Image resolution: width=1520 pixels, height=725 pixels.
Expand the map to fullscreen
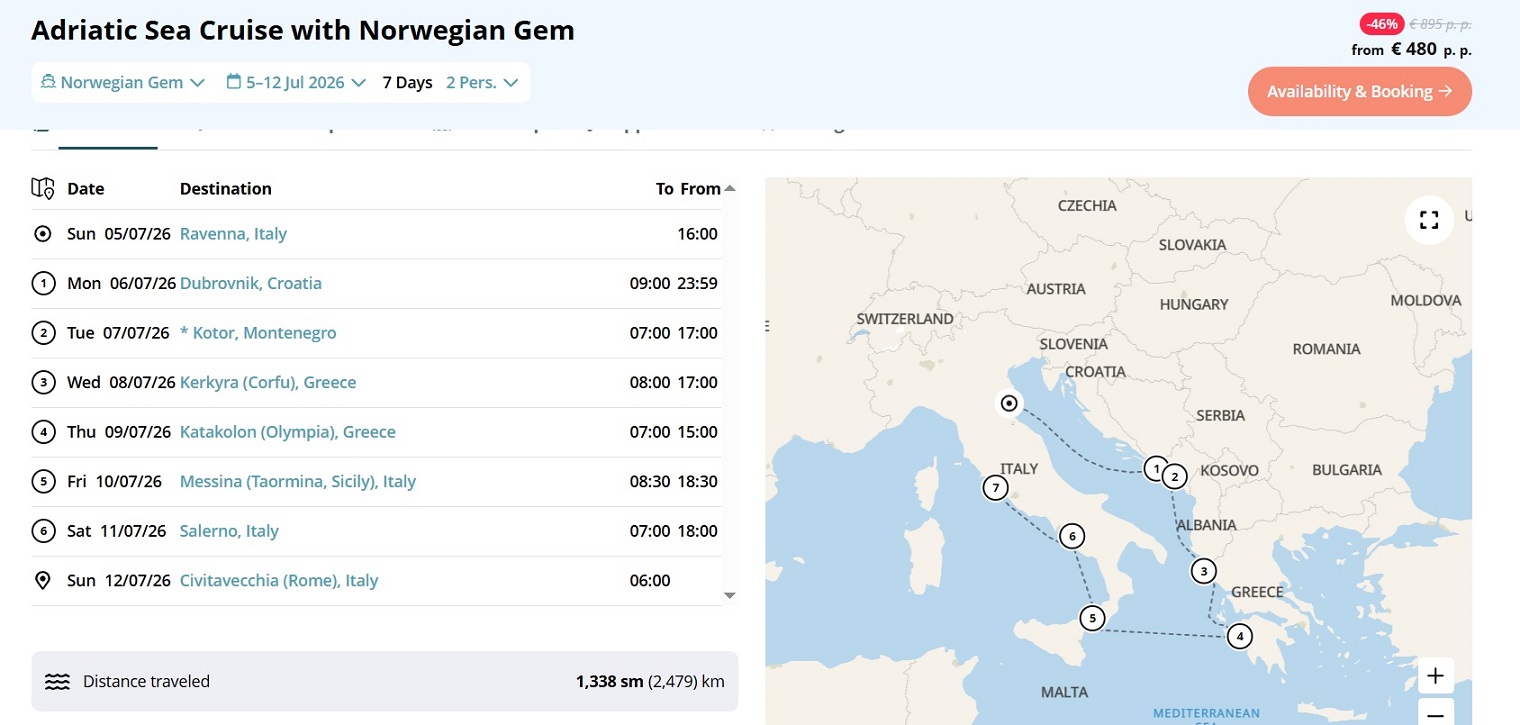[1429, 220]
